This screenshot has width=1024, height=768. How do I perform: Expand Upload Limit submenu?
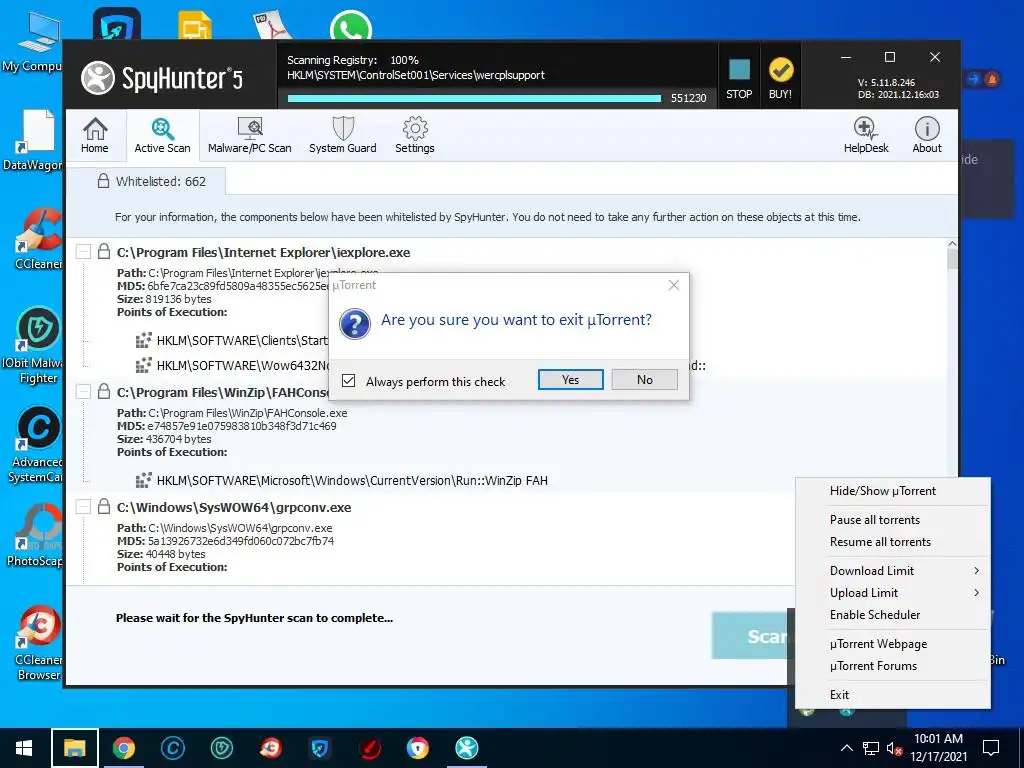click(892, 593)
